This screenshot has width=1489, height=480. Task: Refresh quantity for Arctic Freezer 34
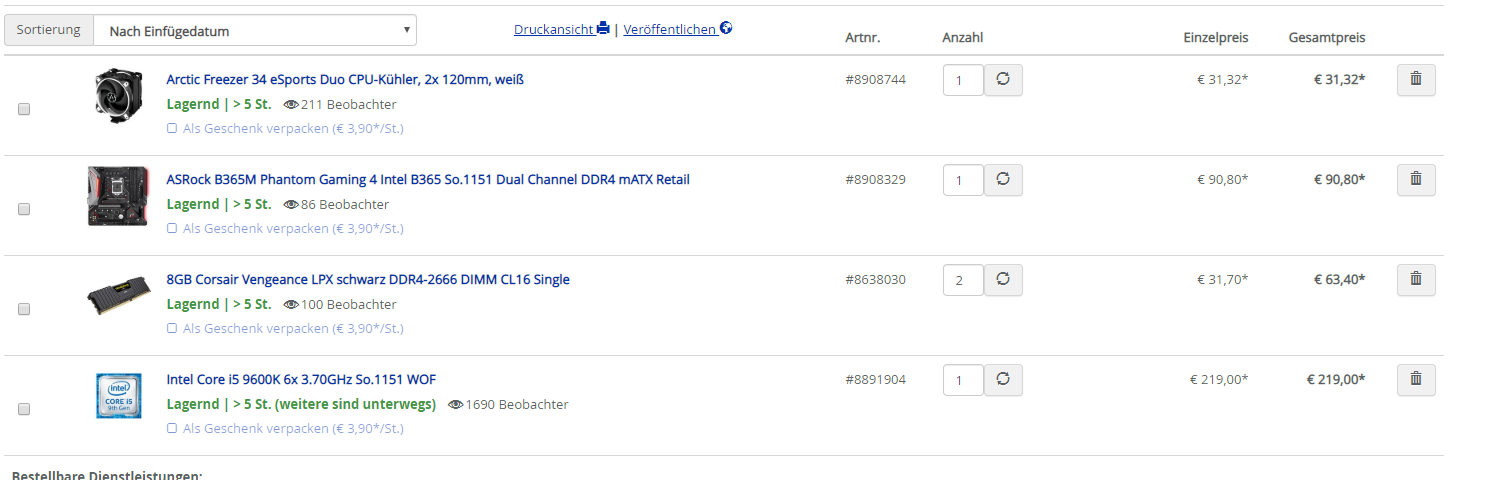[1003, 80]
